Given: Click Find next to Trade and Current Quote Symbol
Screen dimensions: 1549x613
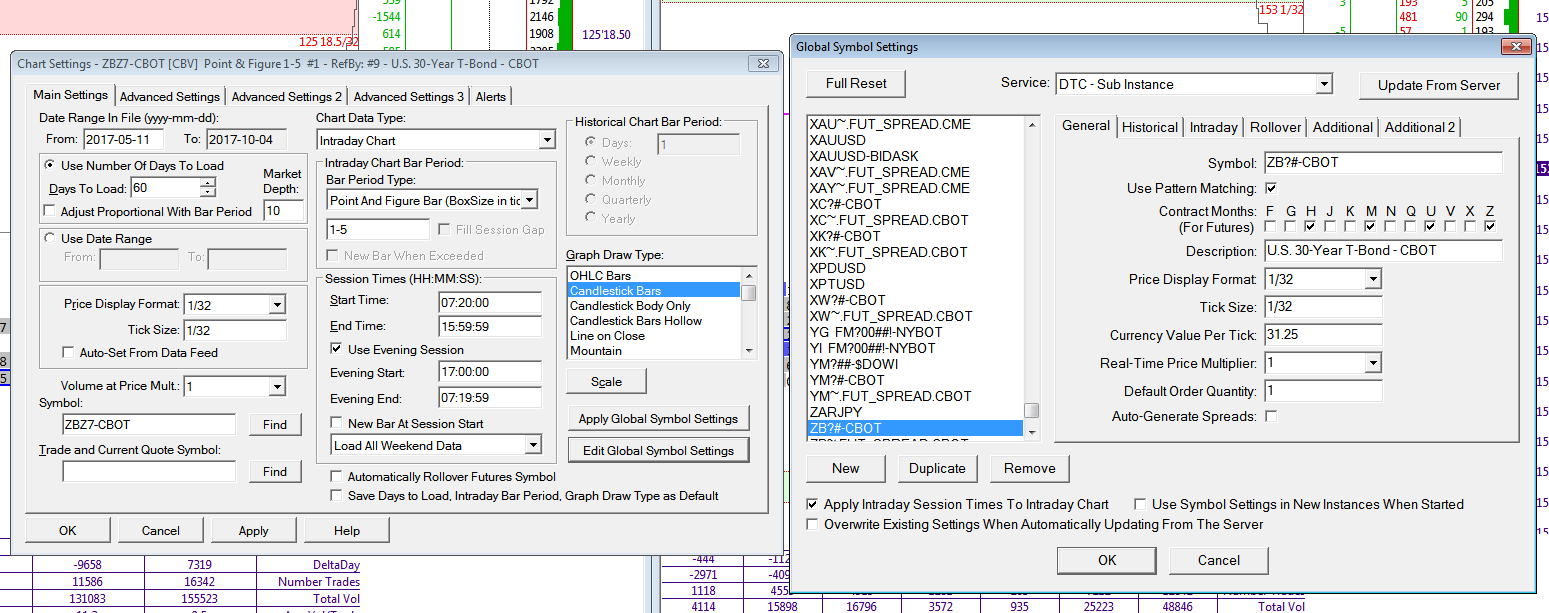Looking at the screenshot, I should pyautogui.click(x=275, y=472).
